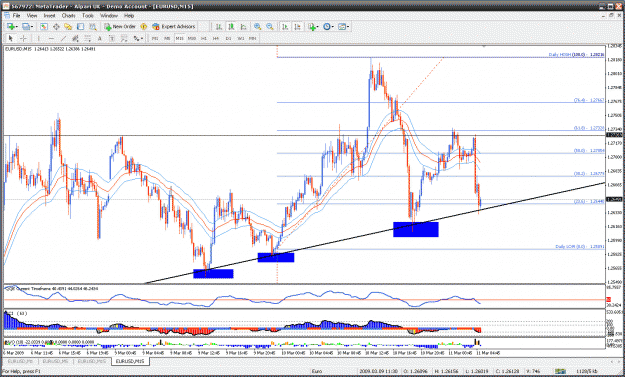Click the chart shift triangle marker
The image size is (625, 377).
484,47
